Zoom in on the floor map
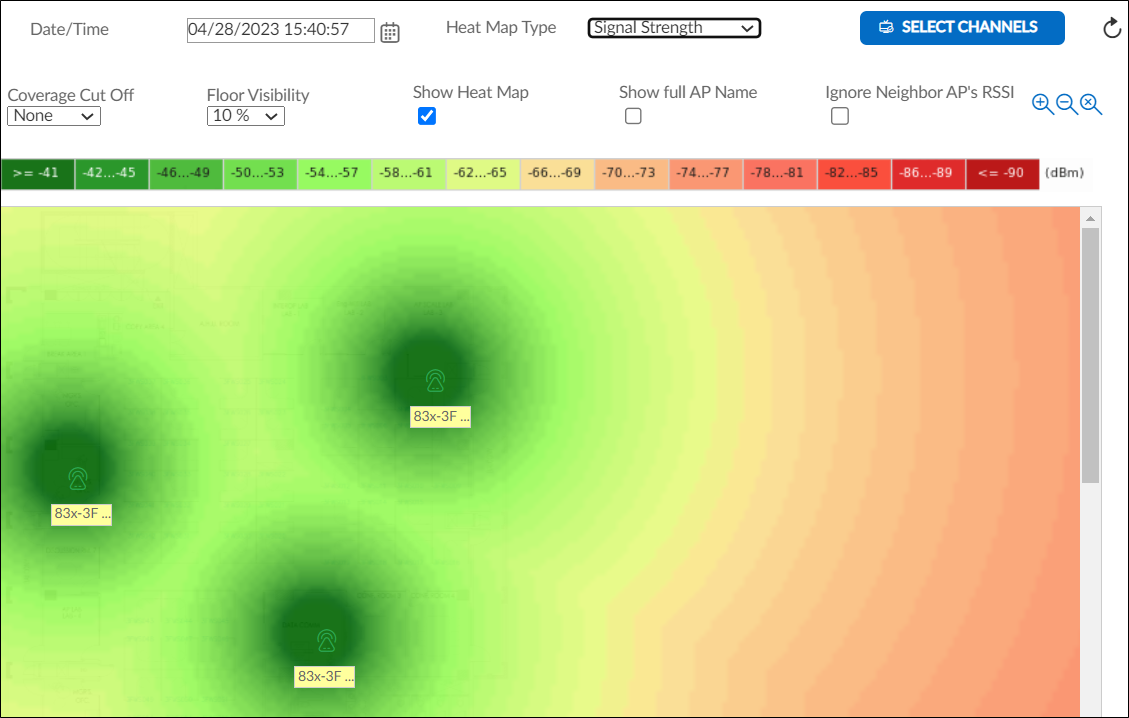 1043,103
